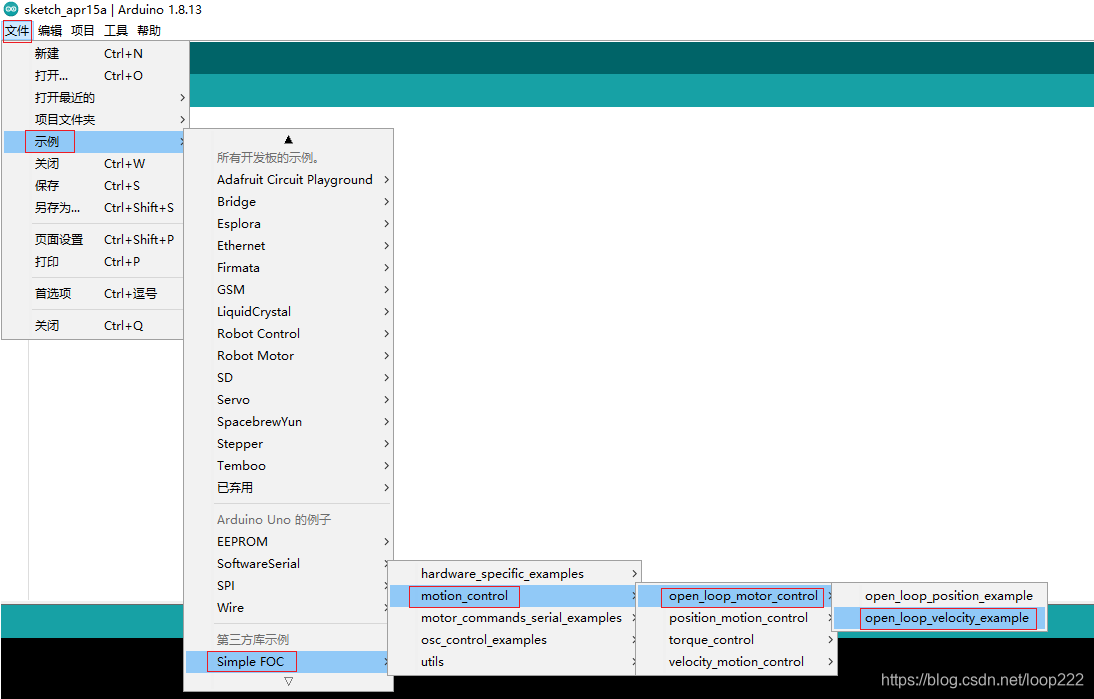Open torque_control submenu

point(737,640)
